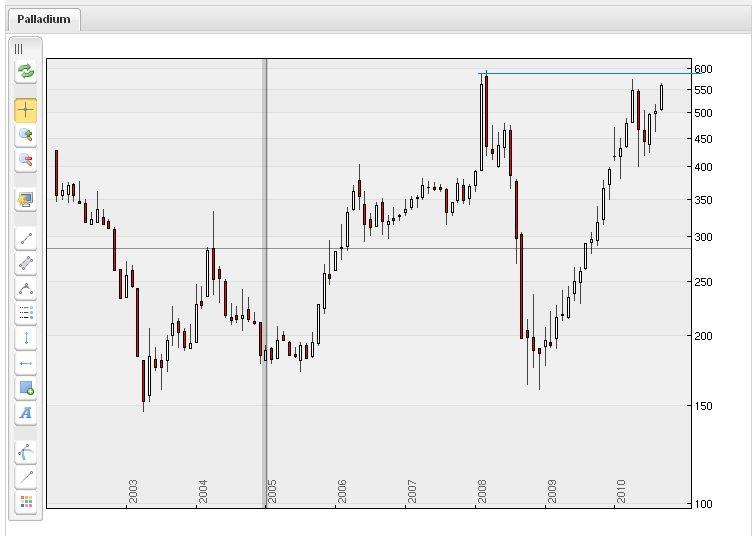Select the curved arc fan tool
752x536 pixels.
[x=26, y=452]
